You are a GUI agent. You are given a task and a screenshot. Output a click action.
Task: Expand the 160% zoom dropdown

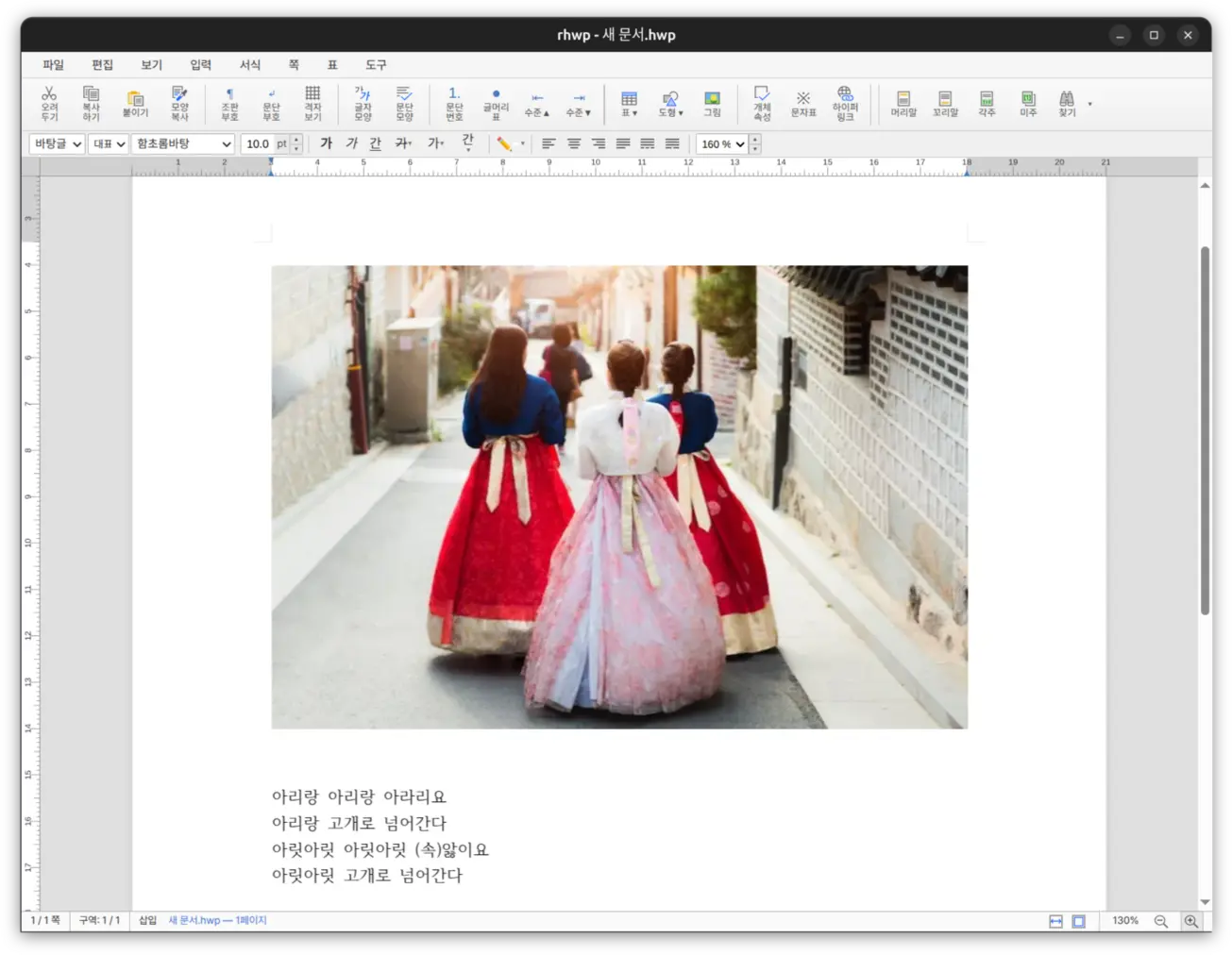741,143
